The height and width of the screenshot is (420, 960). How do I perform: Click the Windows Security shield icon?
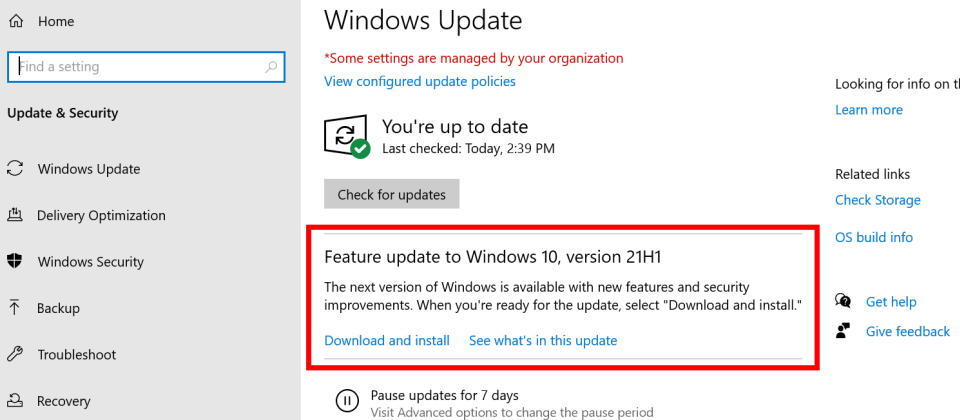click(15, 262)
